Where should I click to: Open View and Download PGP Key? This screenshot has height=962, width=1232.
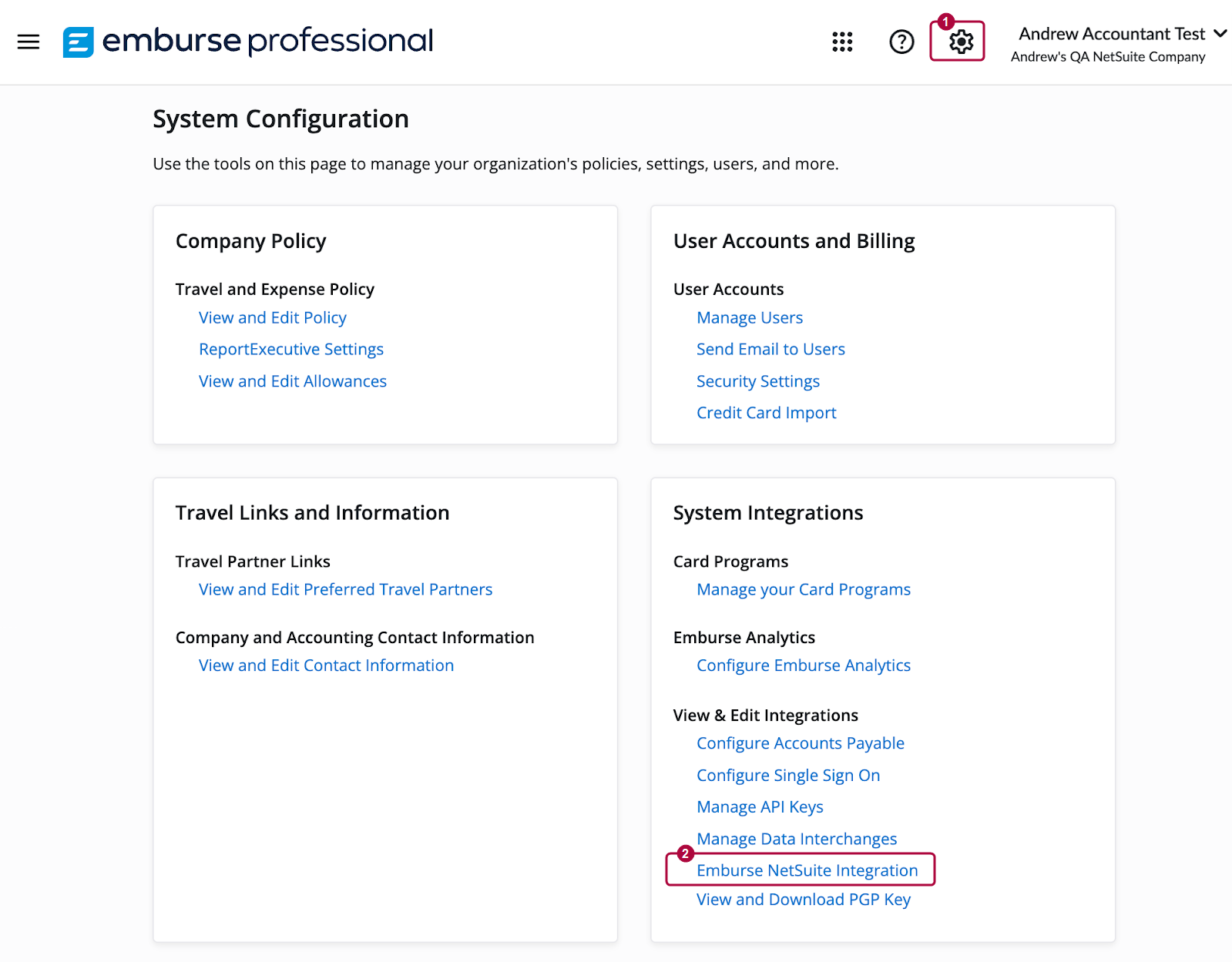coord(804,900)
